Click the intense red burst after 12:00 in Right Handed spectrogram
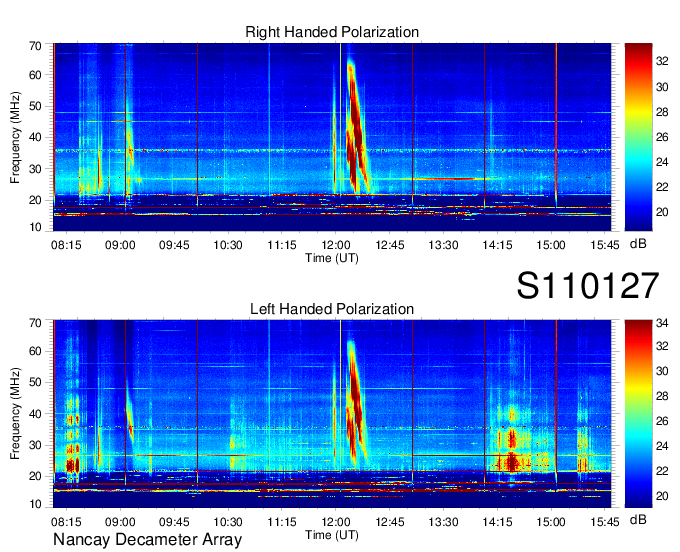Viewport: 680px width, 552px height. coord(356,128)
